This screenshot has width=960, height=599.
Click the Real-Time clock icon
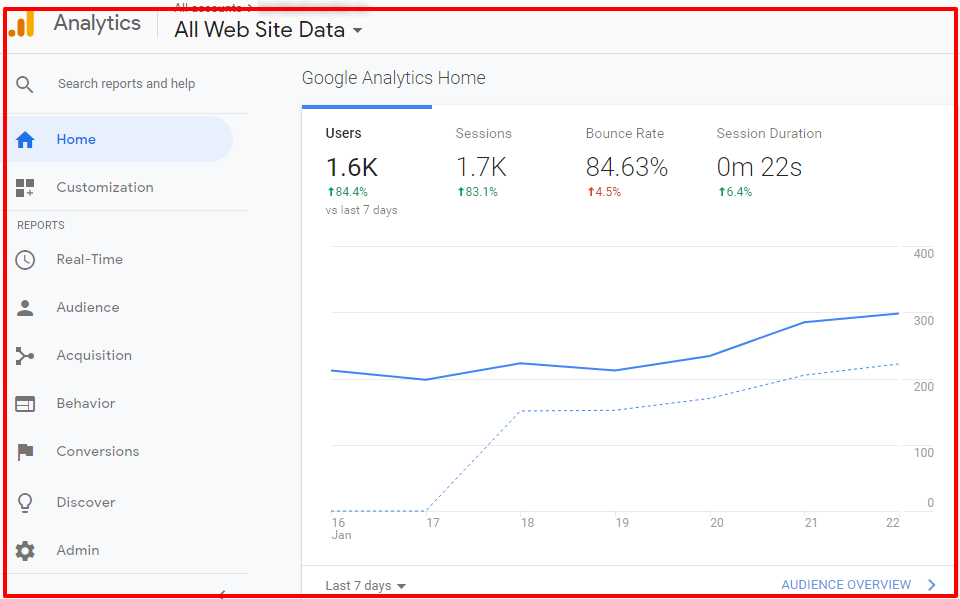24,260
